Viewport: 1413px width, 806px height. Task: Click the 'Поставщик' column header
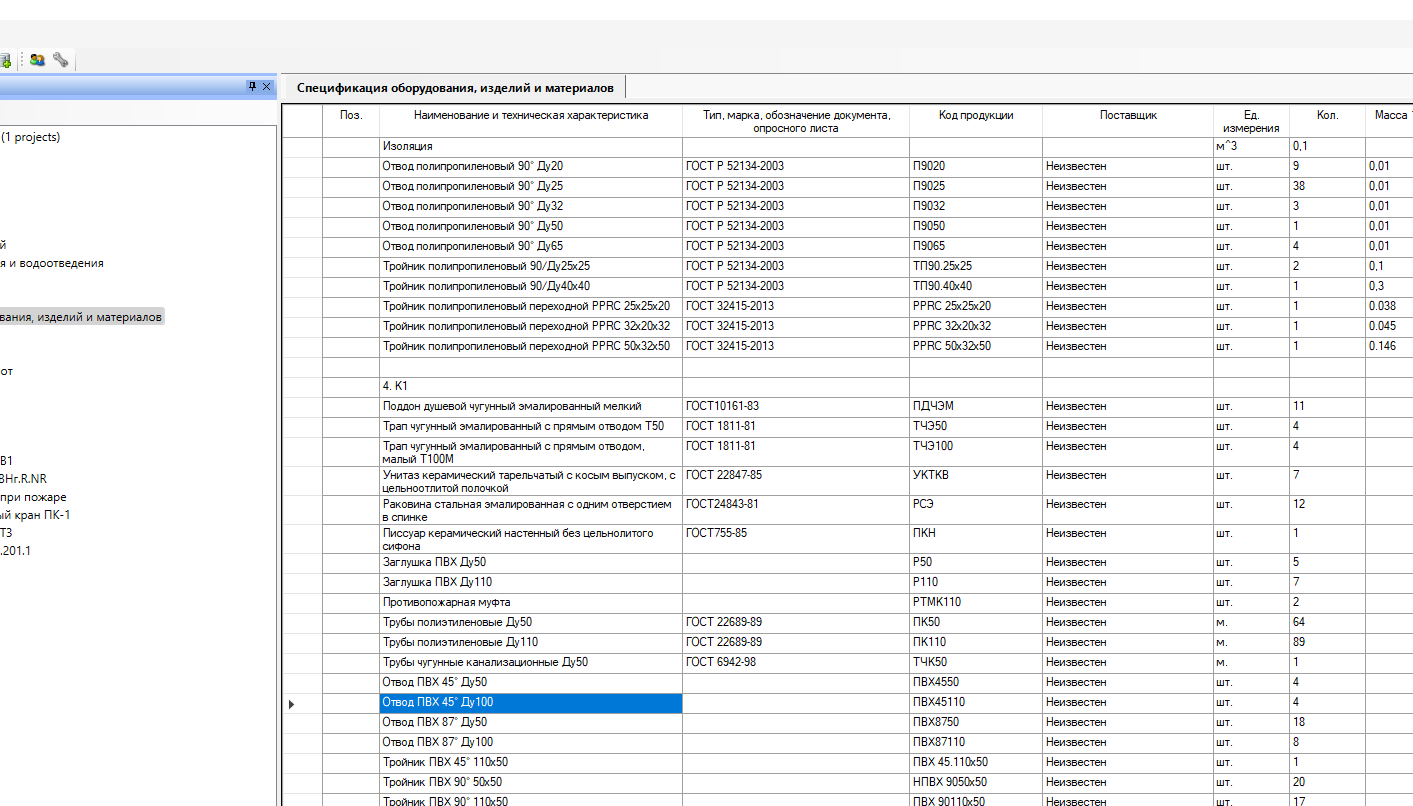click(1127, 116)
